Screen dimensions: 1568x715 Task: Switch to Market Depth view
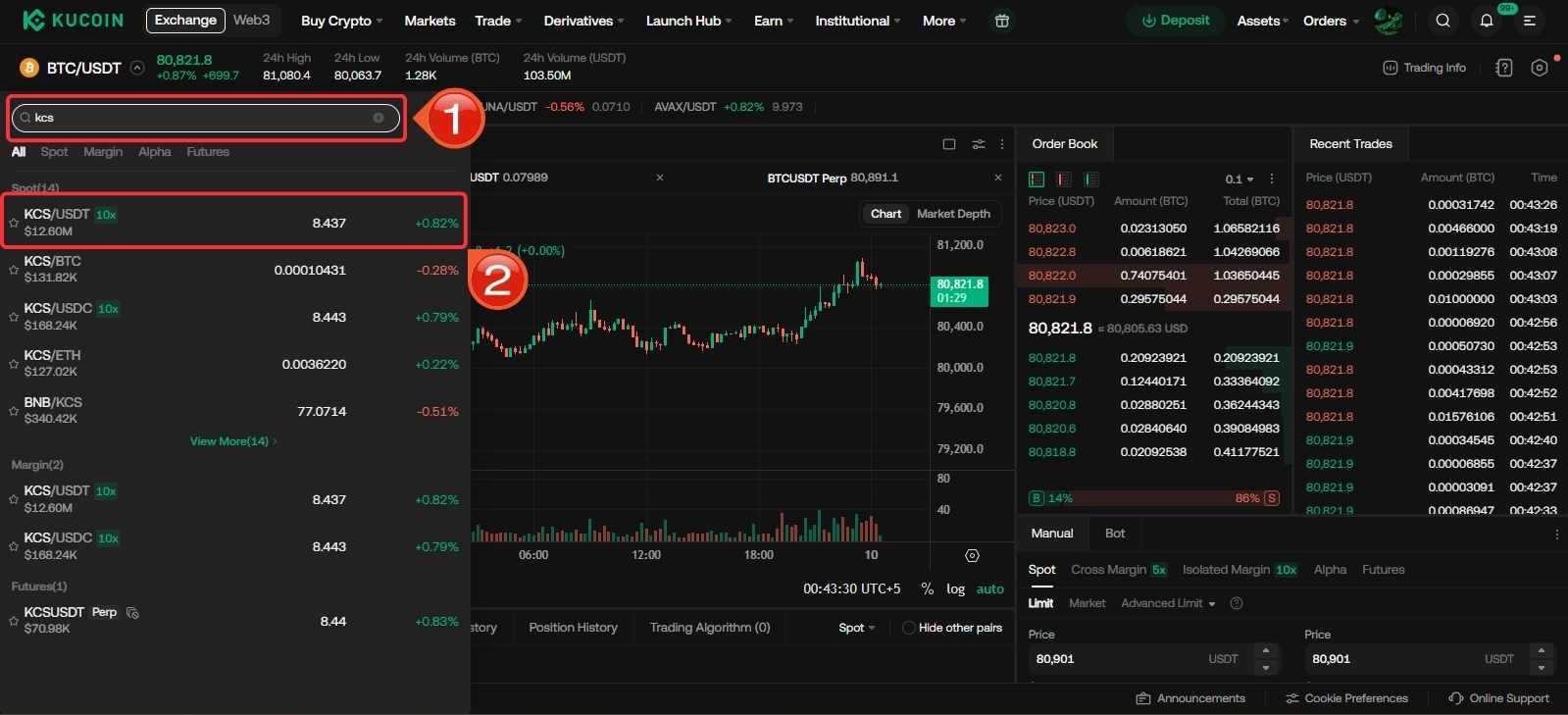(953, 214)
